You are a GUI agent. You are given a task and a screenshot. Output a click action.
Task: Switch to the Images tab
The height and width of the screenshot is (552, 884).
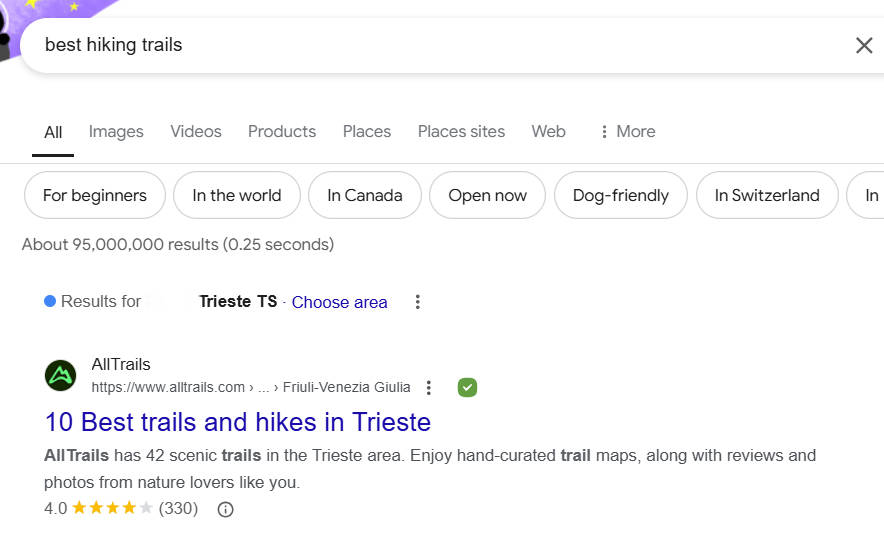tap(116, 131)
